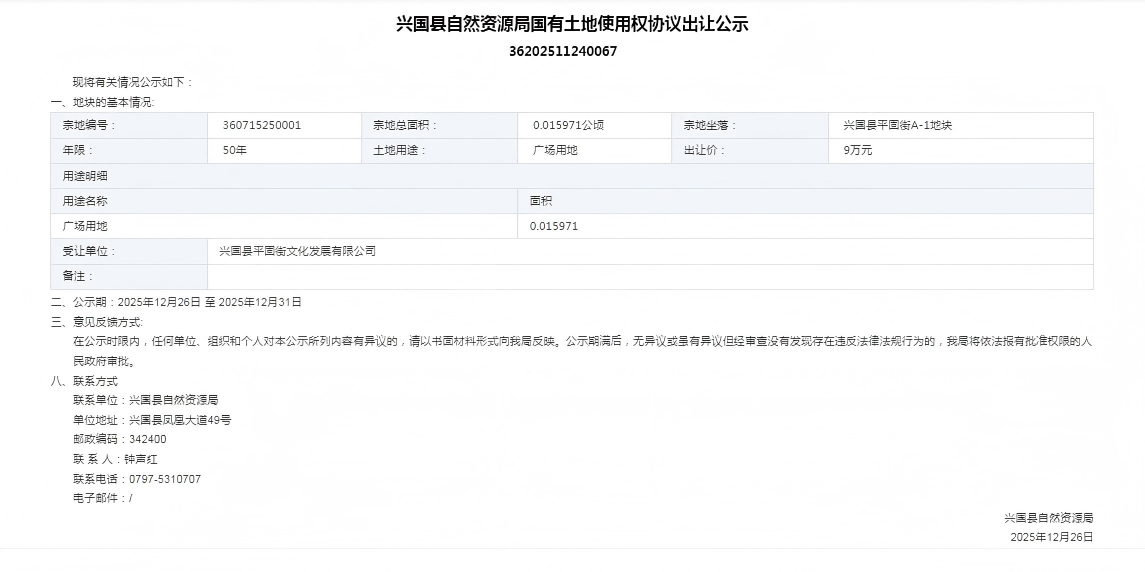
Task: Click the empty 备注 value cell
Action: tap(650, 277)
